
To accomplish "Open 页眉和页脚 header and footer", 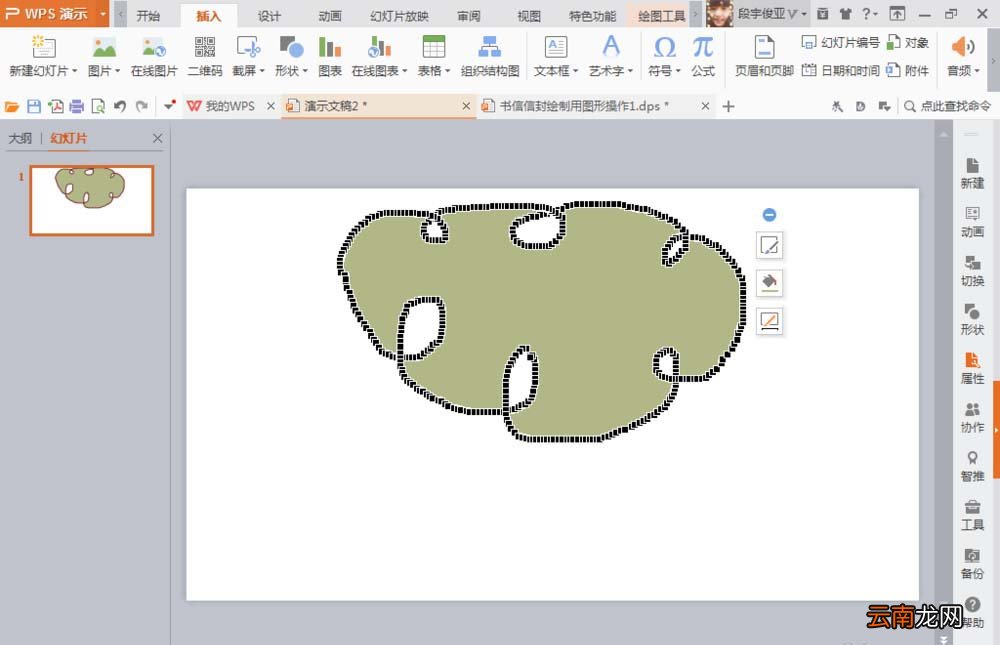I will coord(764,56).
